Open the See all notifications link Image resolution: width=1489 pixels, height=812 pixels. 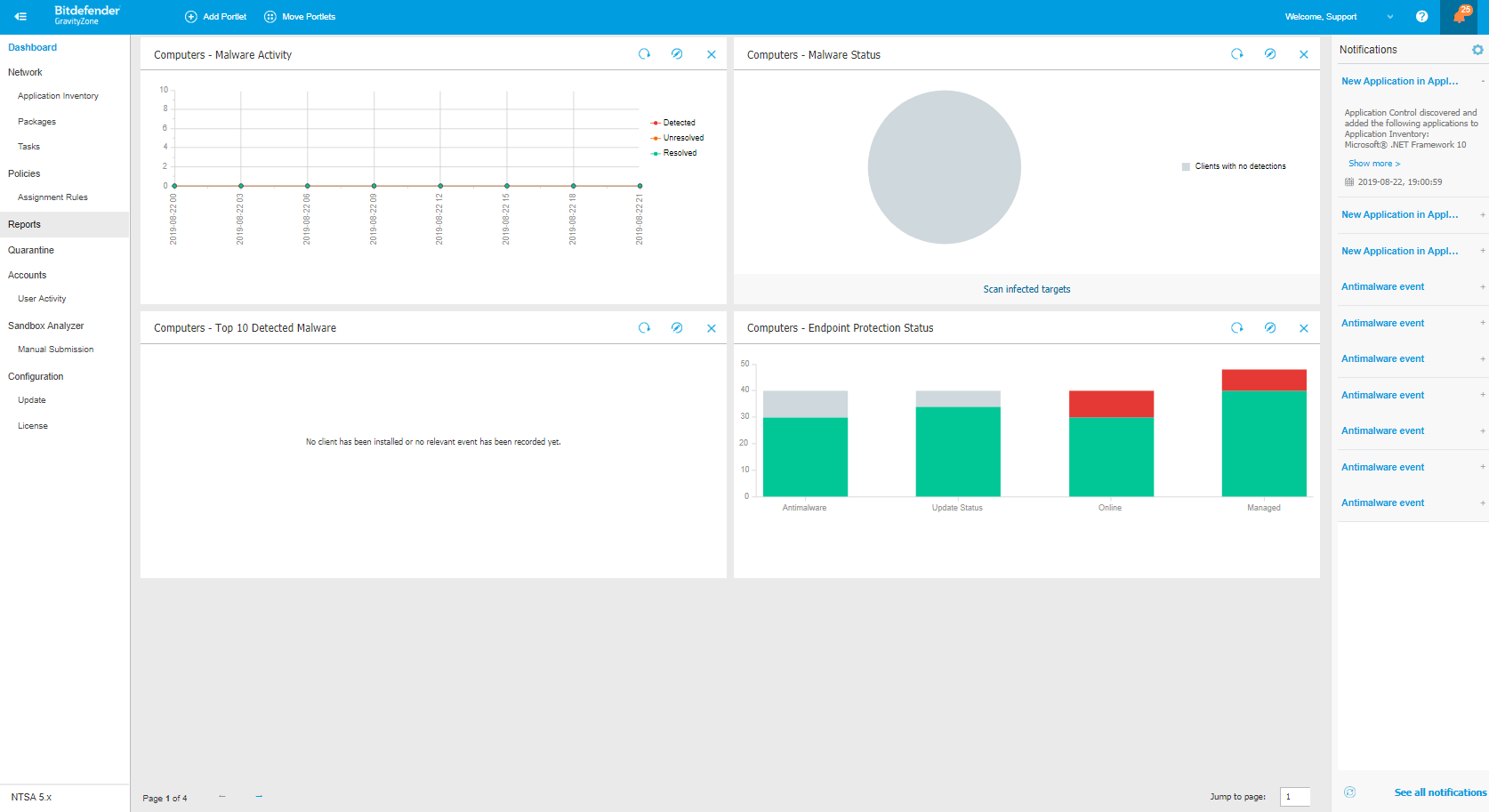[x=1439, y=792]
